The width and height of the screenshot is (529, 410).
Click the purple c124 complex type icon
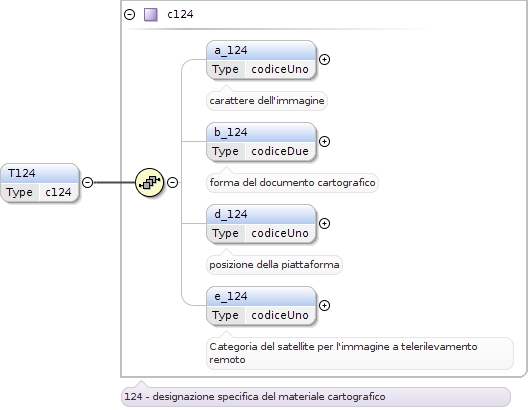pyautogui.click(x=150, y=15)
